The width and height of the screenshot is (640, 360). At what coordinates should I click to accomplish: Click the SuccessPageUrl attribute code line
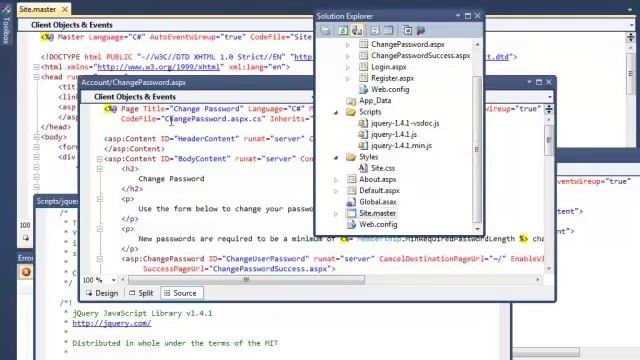(239, 269)
